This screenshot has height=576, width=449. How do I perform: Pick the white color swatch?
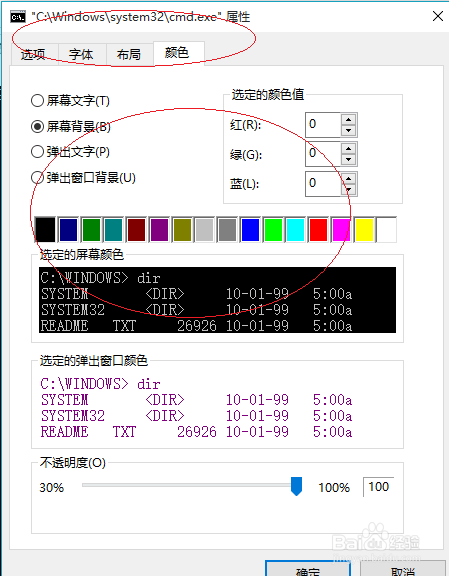(x=387, y=230)
